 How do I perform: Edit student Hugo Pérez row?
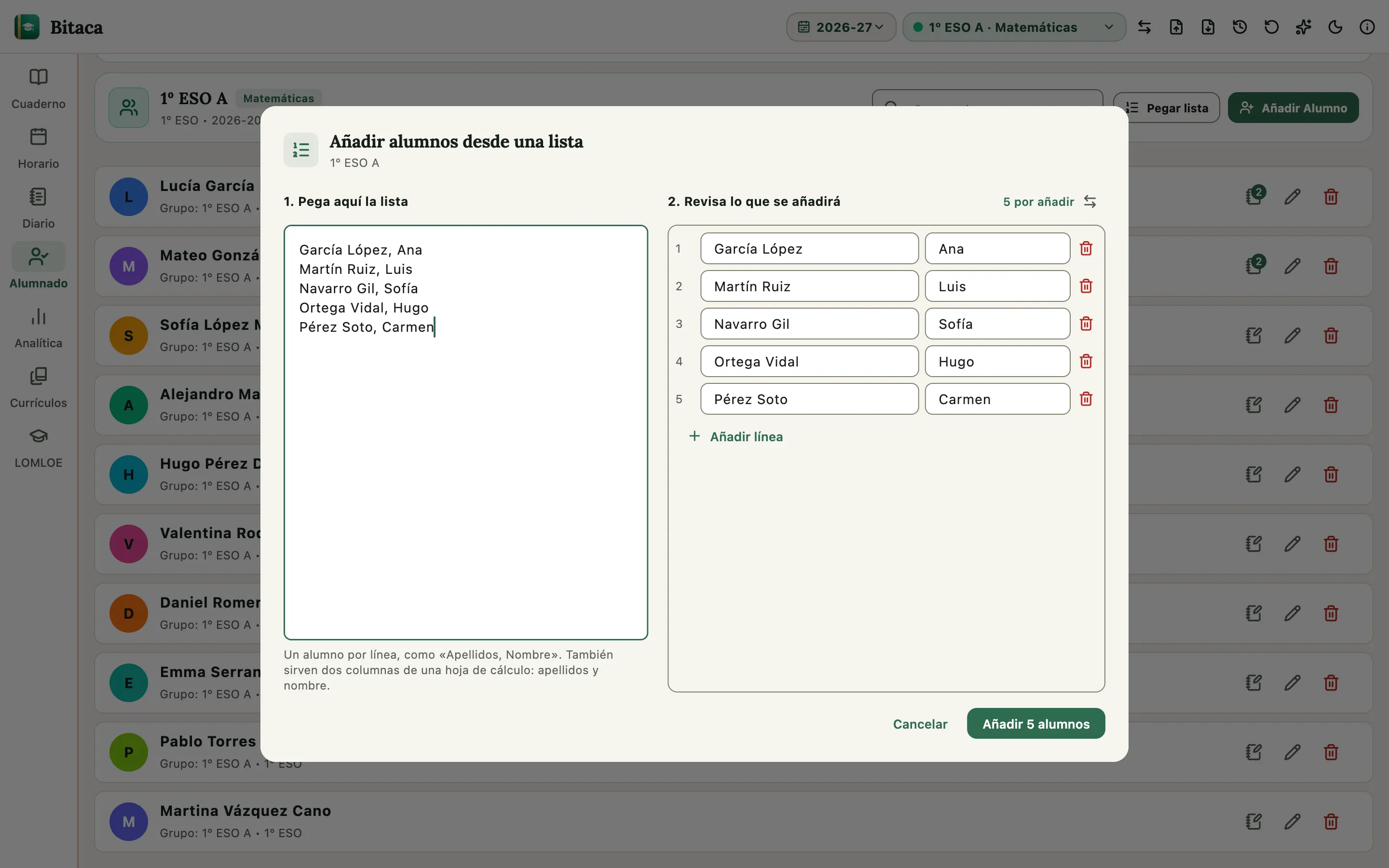pyautogui.click(x=1292, y=475)
